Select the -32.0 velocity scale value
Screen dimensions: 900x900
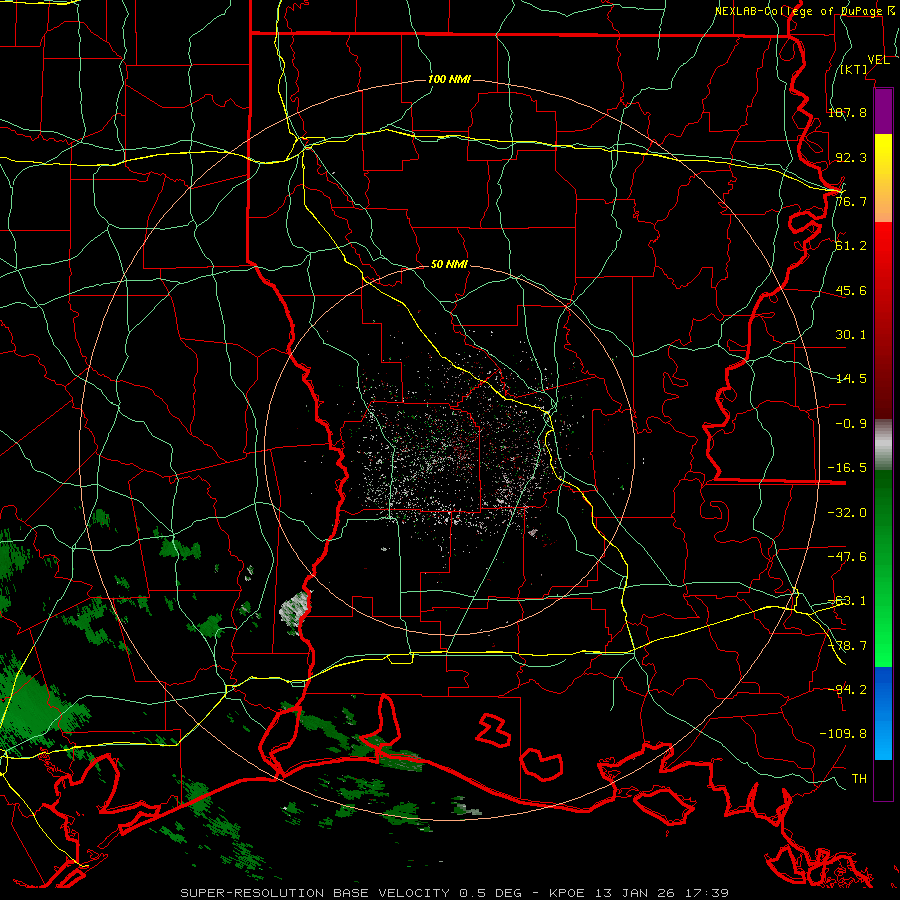click(847, 512)
